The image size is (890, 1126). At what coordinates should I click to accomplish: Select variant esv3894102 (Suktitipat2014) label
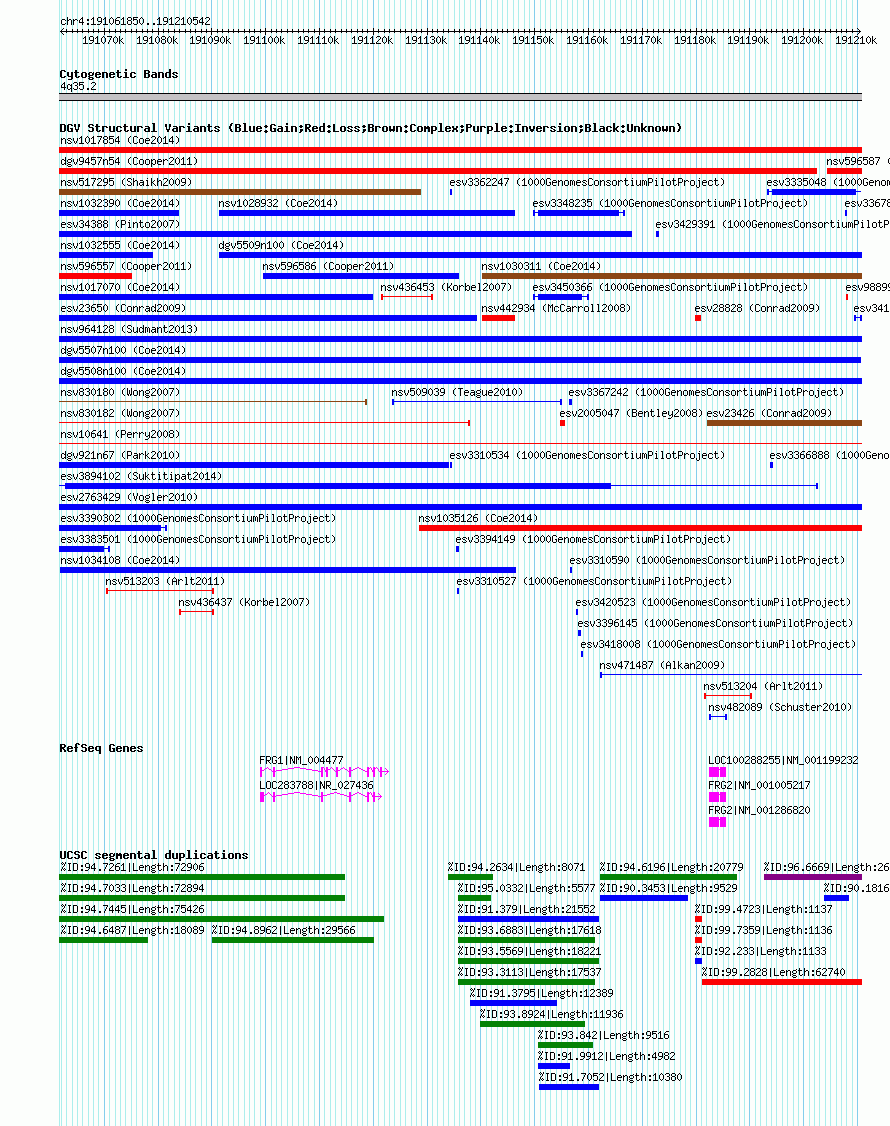141,476
